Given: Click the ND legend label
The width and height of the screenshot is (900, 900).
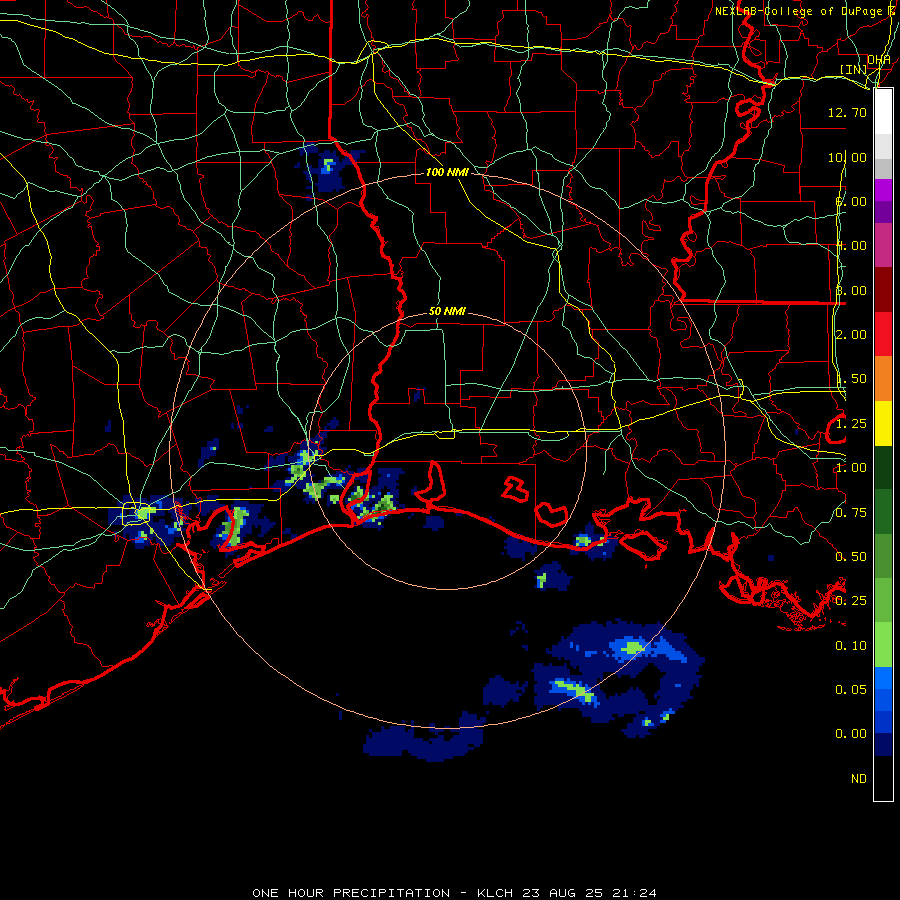Looking at the screenshot, I should pos(859,779).
